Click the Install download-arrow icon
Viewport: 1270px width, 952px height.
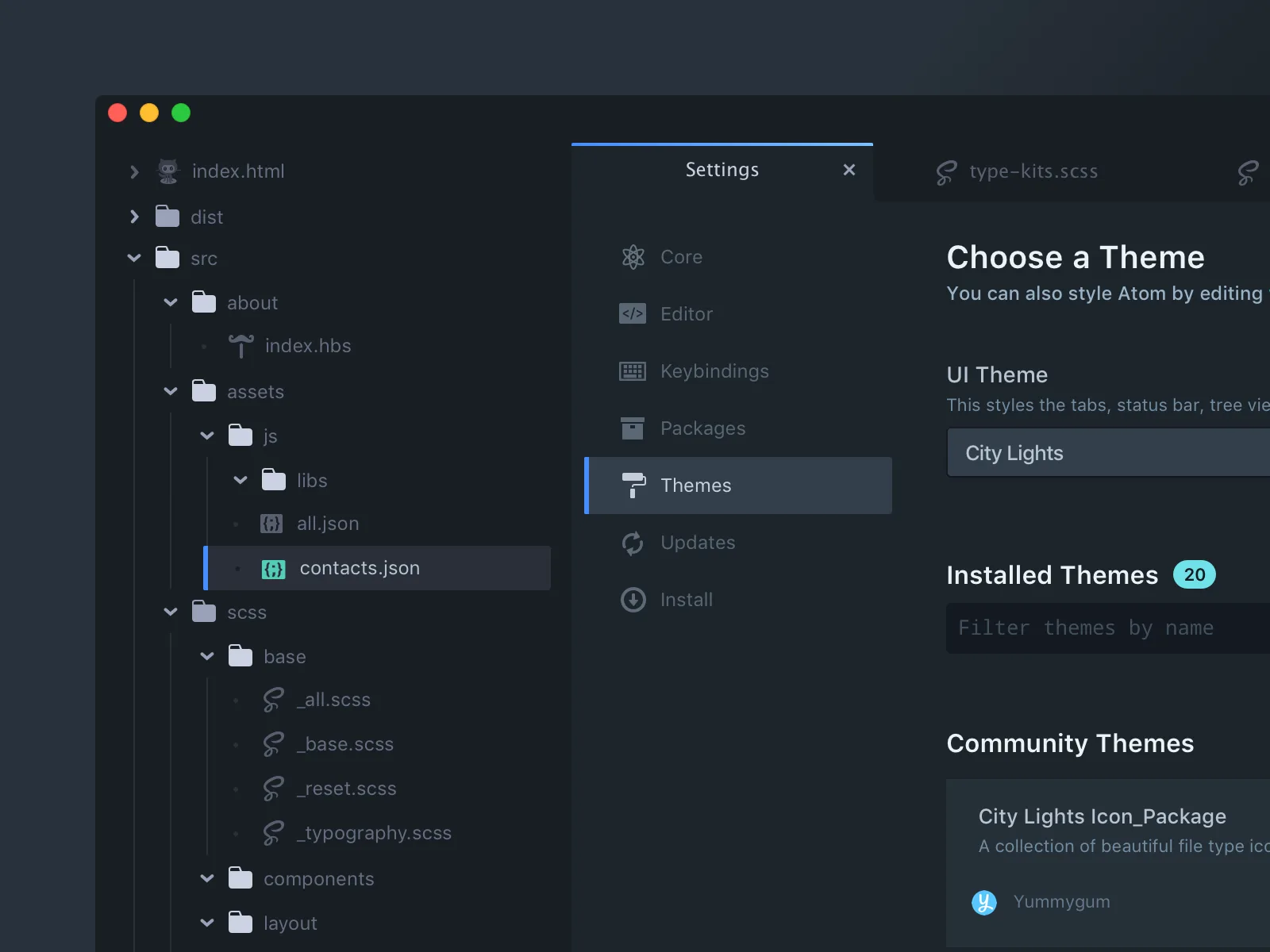click(633, 600)
